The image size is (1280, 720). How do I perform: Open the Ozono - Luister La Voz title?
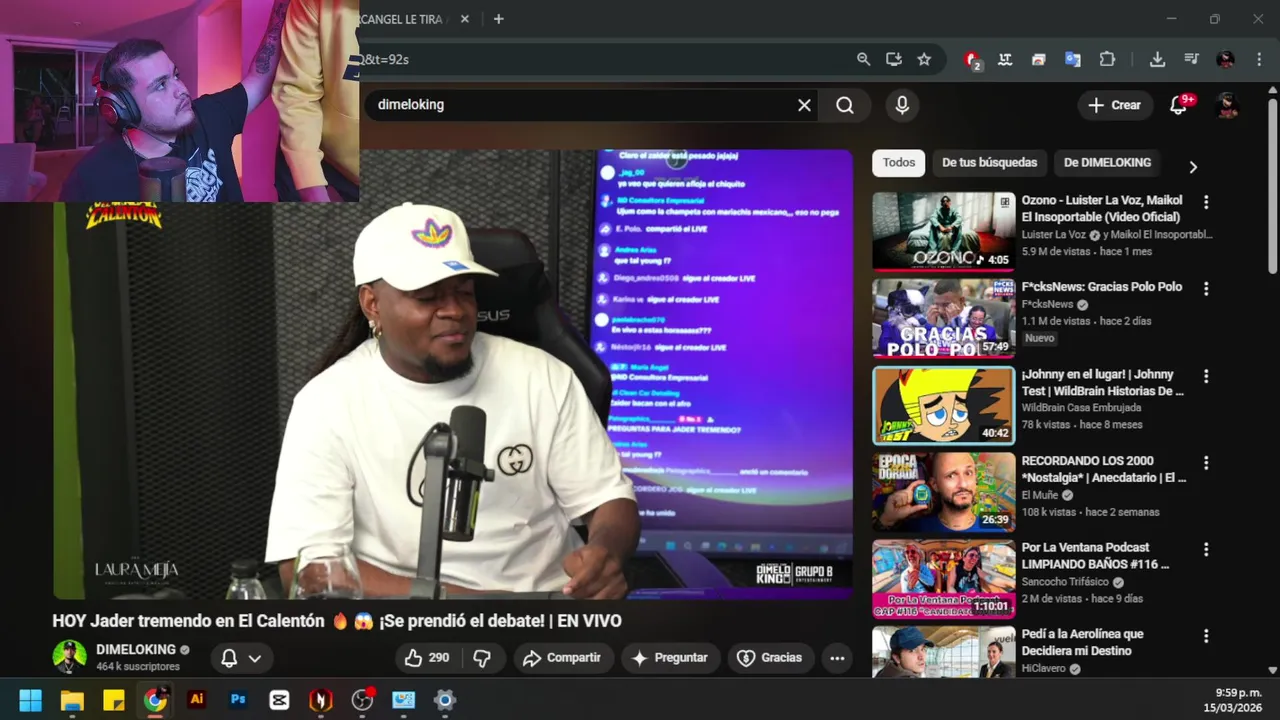1102,208
